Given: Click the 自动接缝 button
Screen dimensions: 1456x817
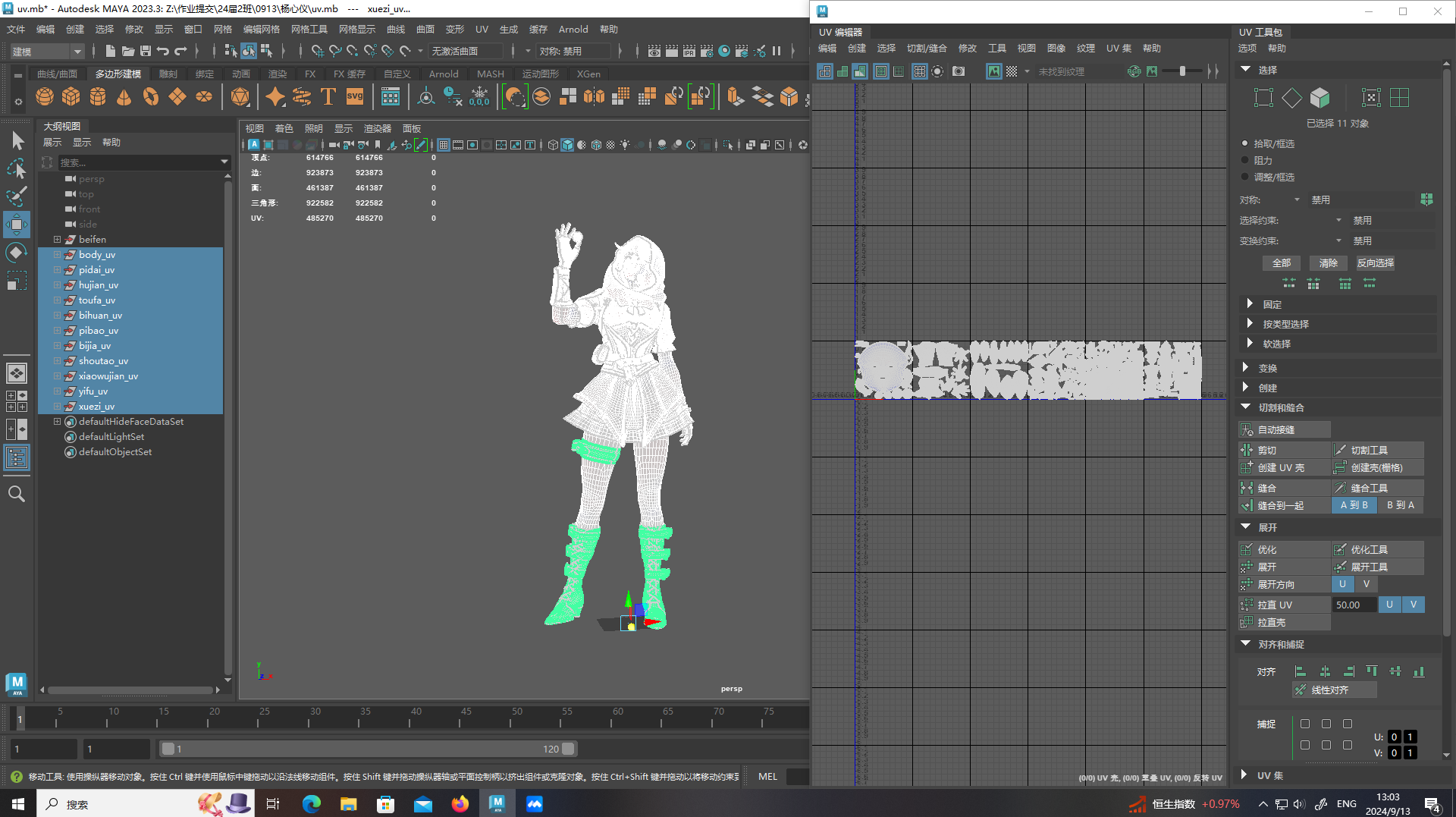Looking at the screenshot, I should 1285,429.
